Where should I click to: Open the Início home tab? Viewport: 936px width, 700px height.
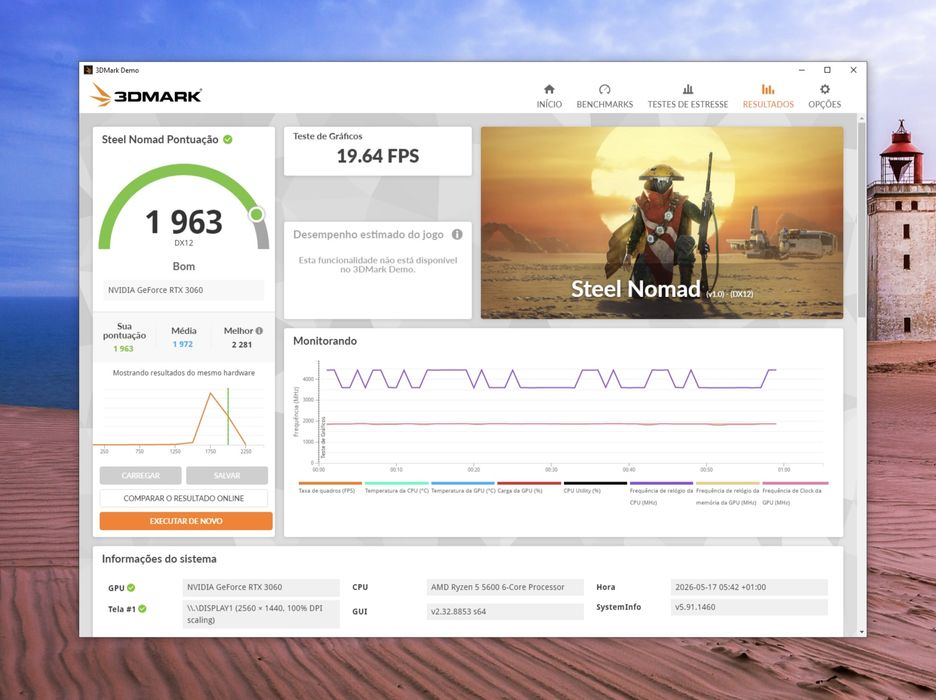pyautogui.click(x=549, y=96)
